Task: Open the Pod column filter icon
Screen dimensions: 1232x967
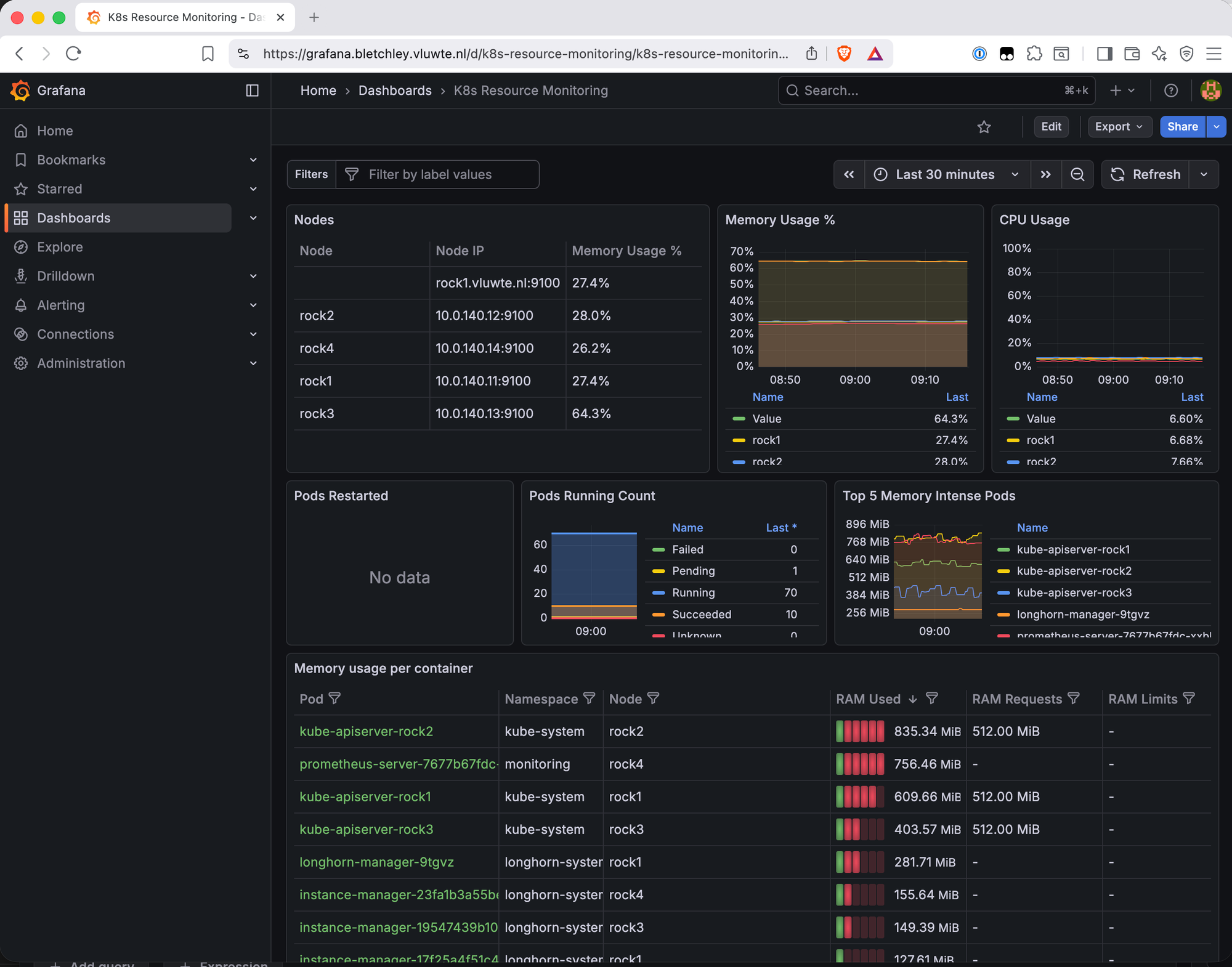Action: point(336,698)
